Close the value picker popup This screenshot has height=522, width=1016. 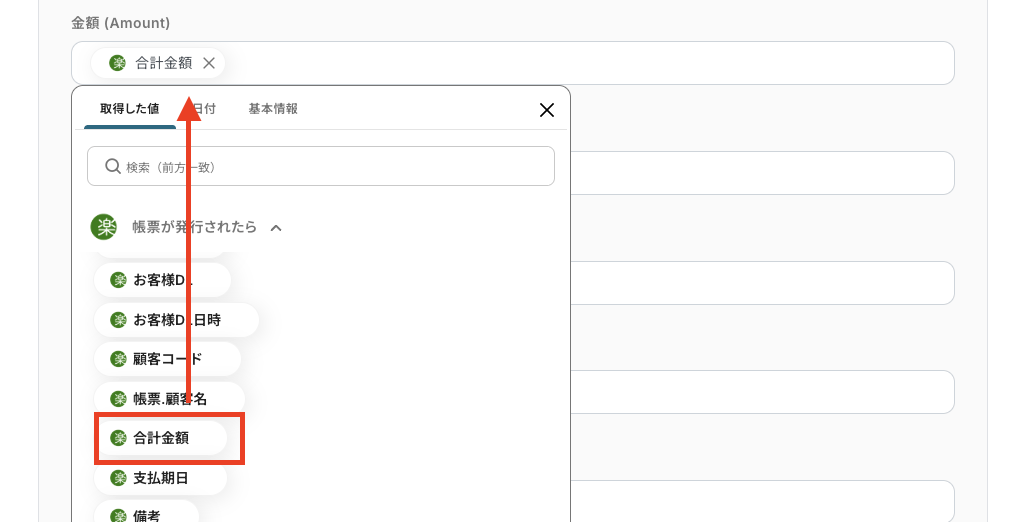coord(547,110)
